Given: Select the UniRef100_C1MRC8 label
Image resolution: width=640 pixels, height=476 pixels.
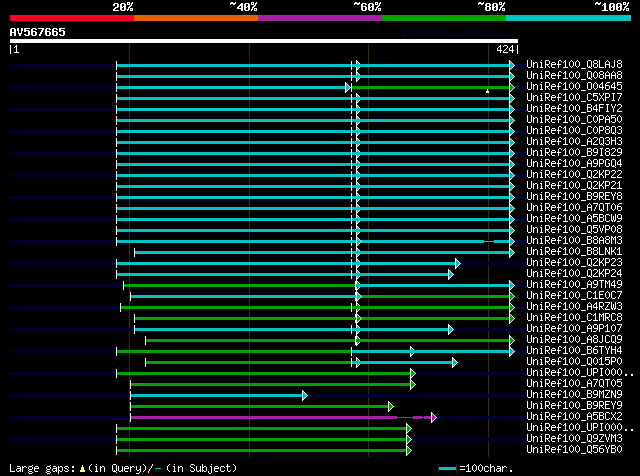Looking at the screenshot, I should coord(574,318).
